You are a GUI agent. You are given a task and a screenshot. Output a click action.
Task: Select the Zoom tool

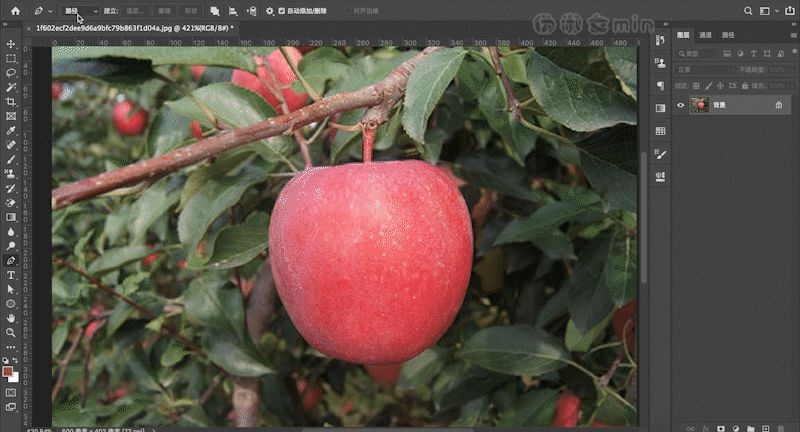11,333
